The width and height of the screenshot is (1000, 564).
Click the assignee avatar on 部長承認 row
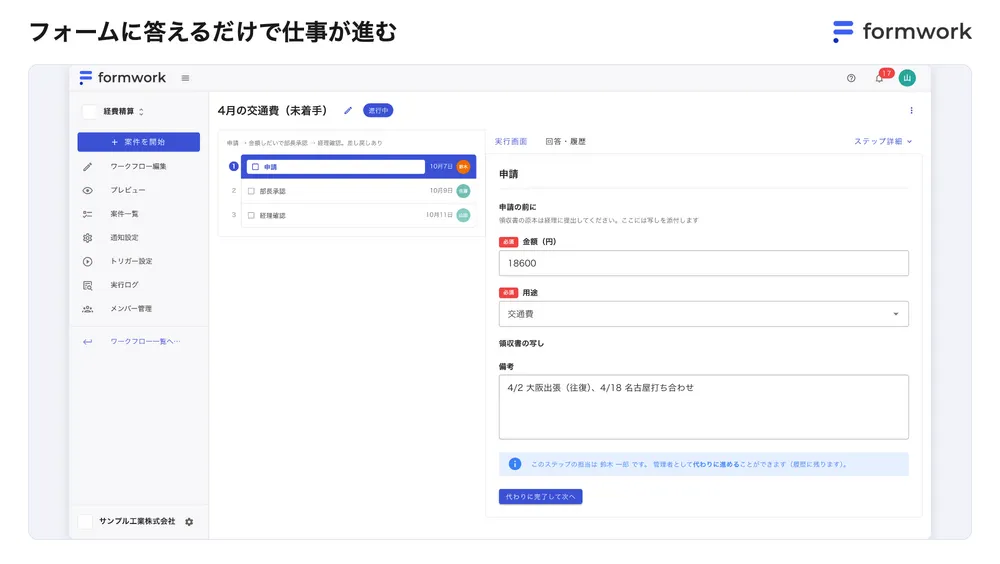[x=464, y=191]
